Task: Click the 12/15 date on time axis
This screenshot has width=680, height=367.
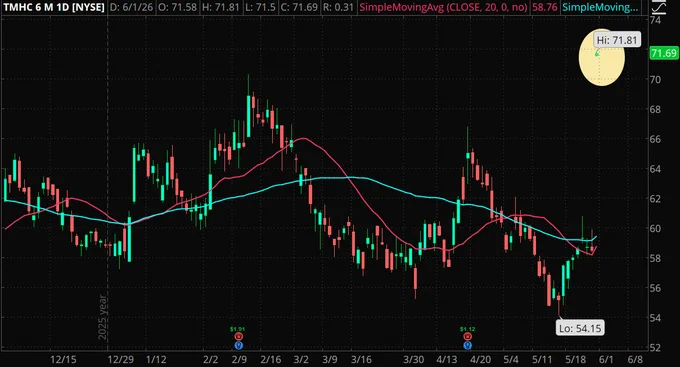Action: click(x=63, y=360)
